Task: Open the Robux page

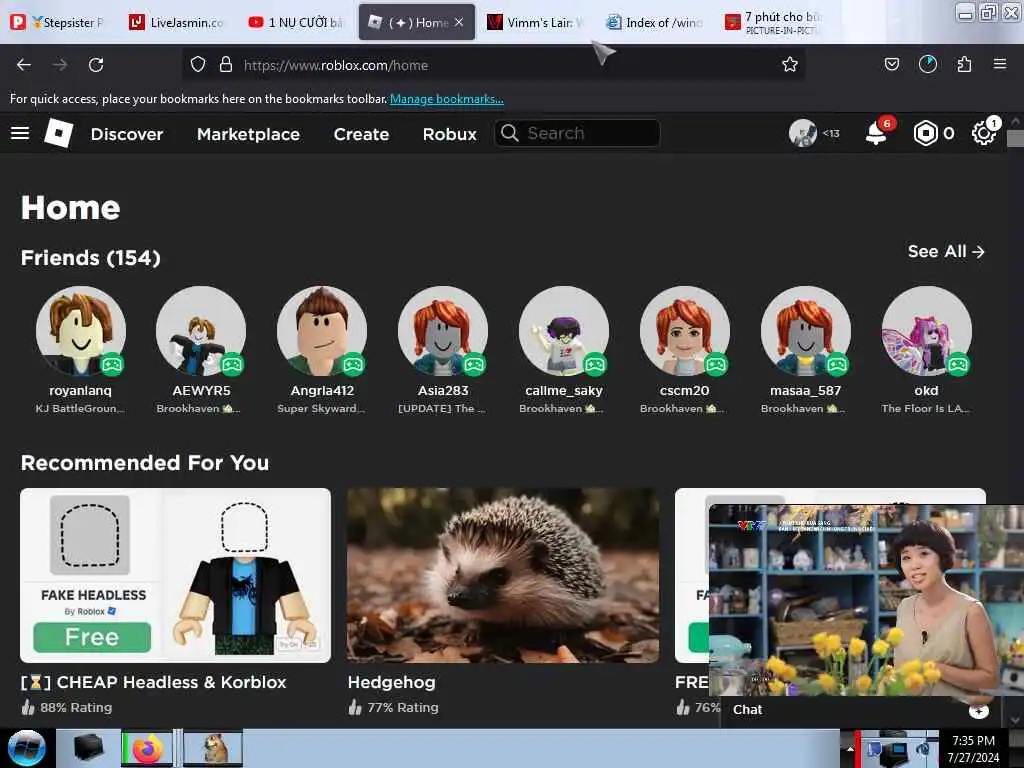Action: click(449, 134)
